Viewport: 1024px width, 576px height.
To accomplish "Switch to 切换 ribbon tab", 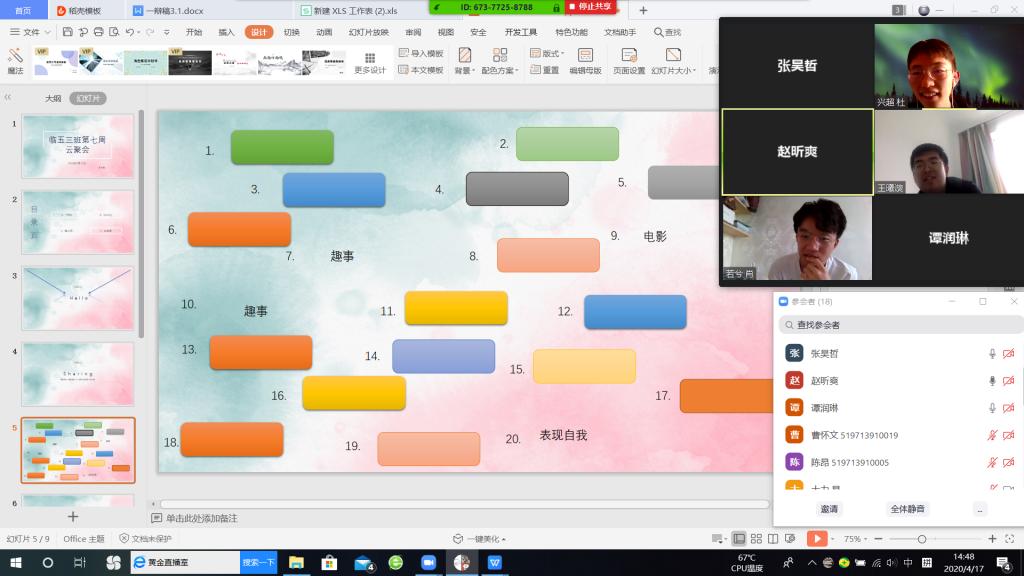I will 291,32.
